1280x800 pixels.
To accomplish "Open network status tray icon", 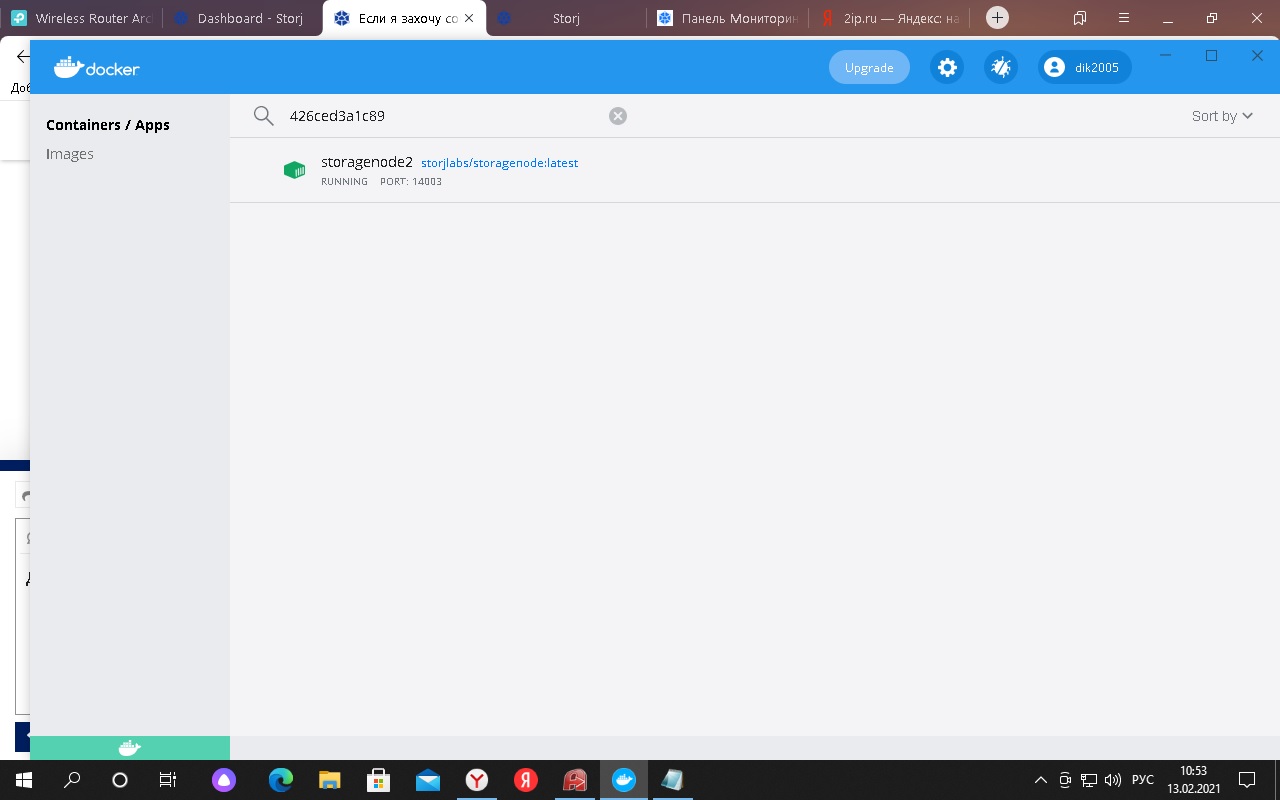I will tap(1089, 780).
